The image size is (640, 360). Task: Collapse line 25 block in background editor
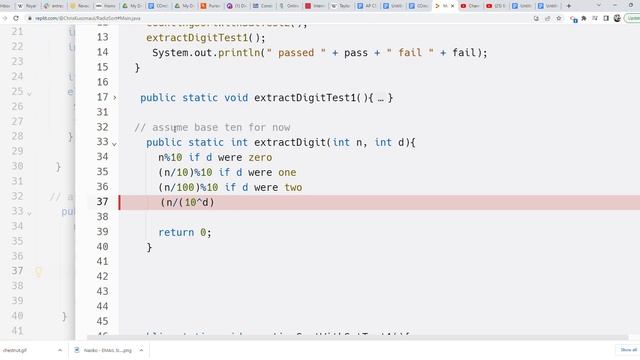(x=29, y=93)
